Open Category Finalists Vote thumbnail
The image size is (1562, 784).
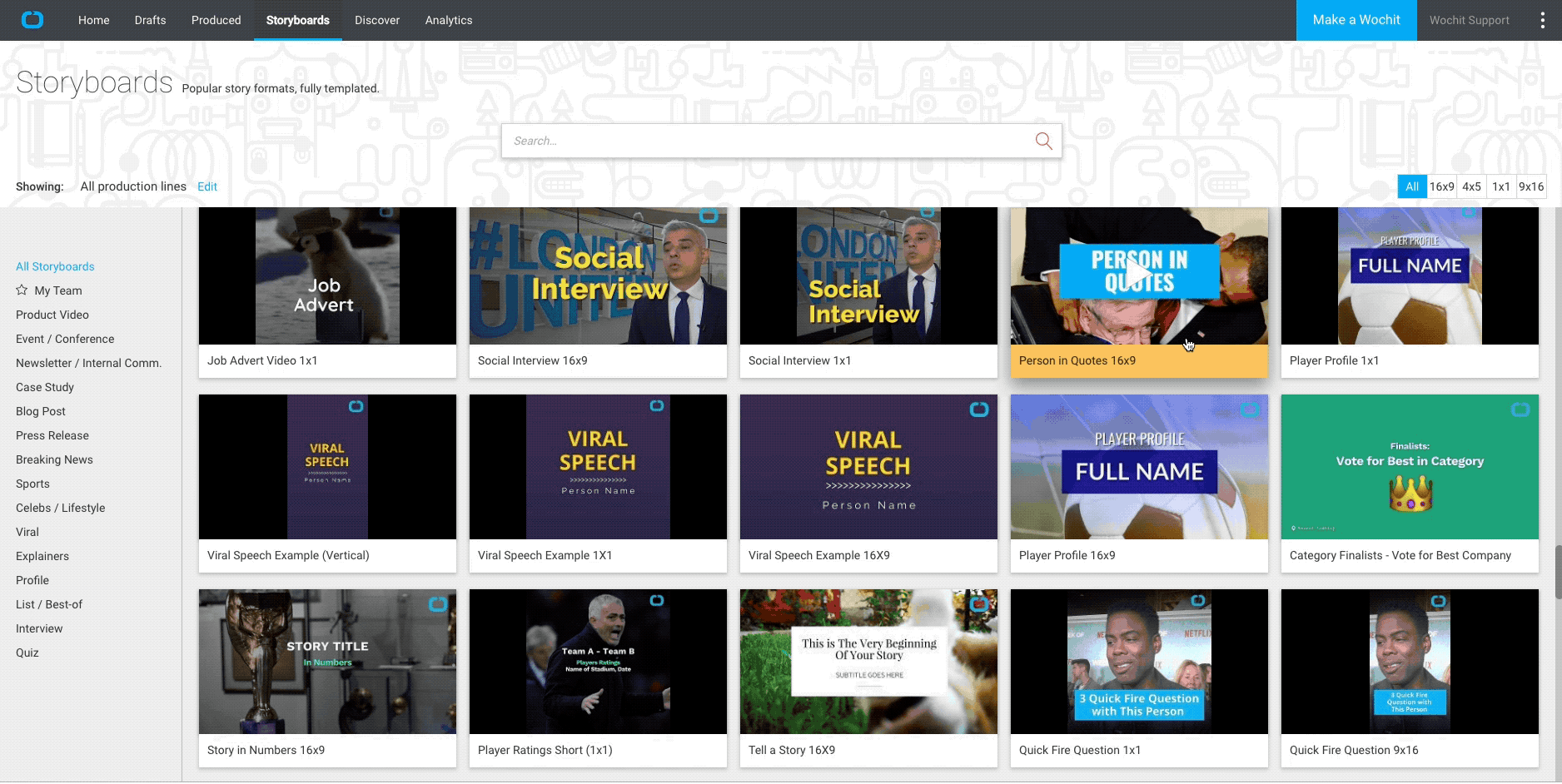tap(1410, 467)
